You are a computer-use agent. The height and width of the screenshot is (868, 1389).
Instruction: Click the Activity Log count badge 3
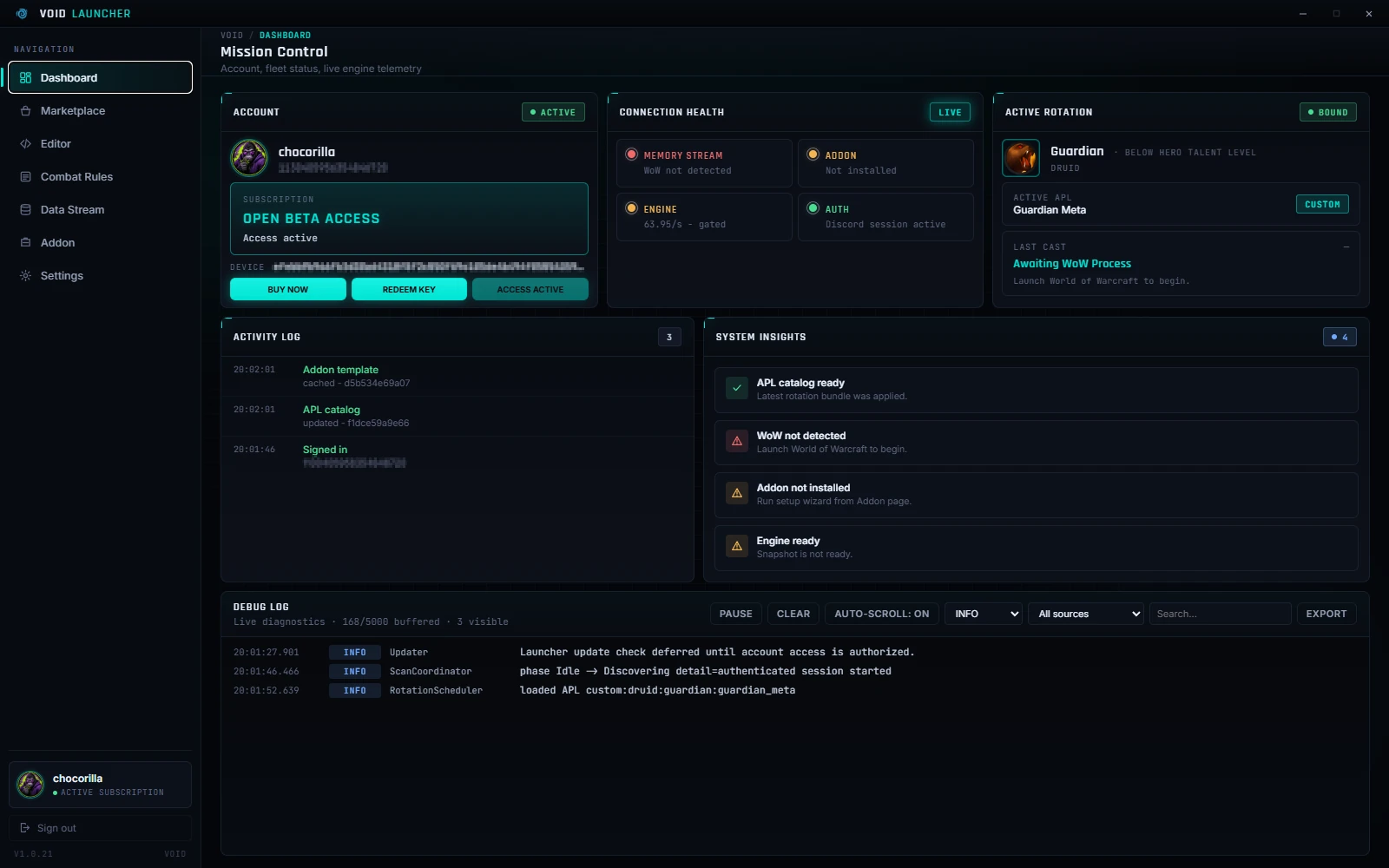[x=669, y=337]
